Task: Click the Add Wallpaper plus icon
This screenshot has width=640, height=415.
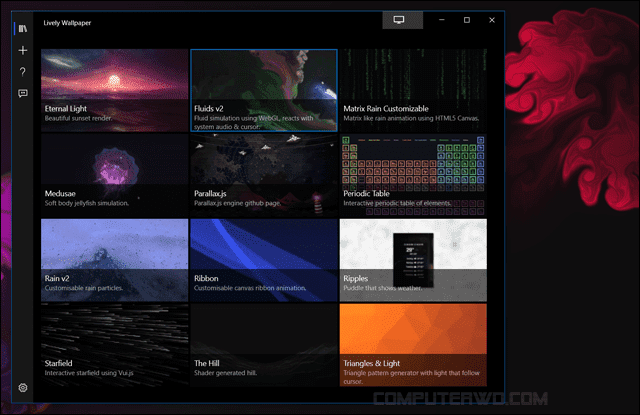Action: 23,50
